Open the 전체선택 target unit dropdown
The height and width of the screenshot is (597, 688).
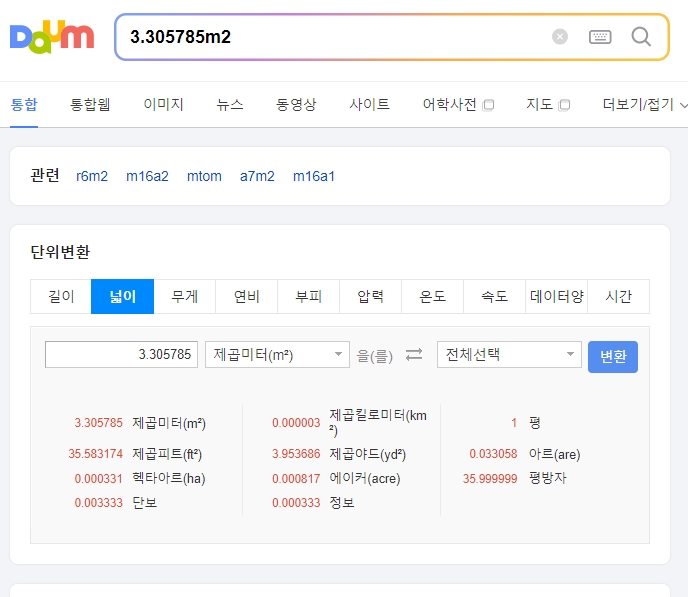point(509,354)
